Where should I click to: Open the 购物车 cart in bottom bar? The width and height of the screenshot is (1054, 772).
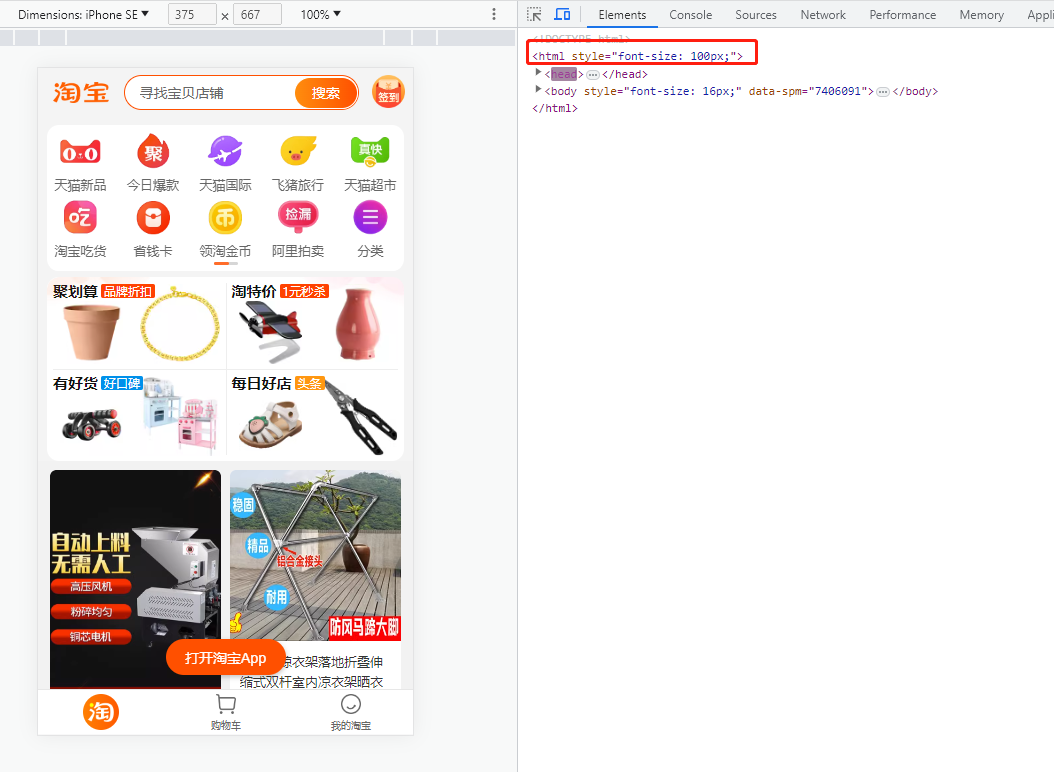click(x=226, y=713)
